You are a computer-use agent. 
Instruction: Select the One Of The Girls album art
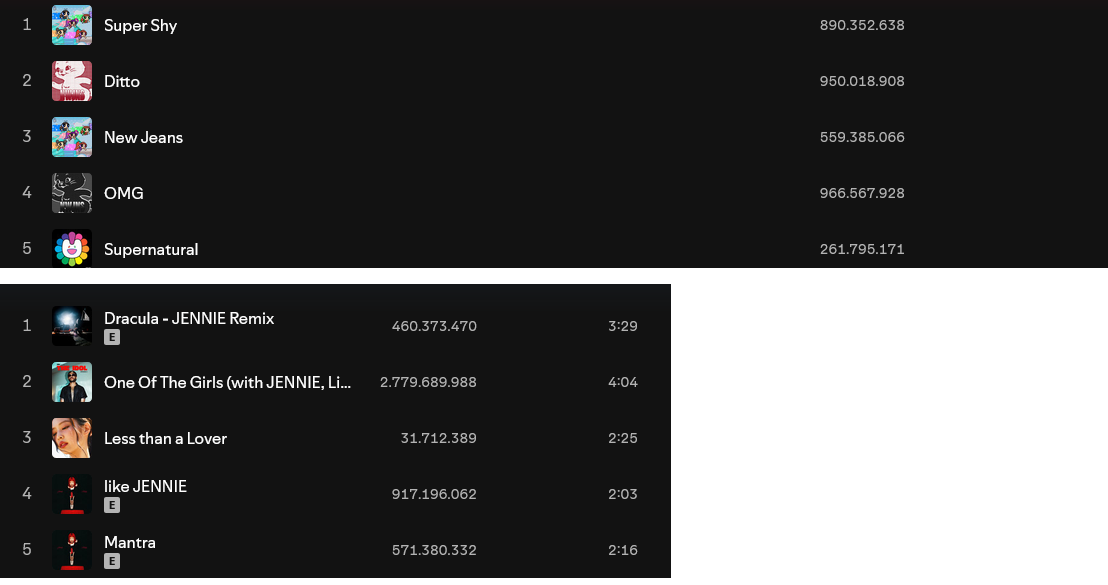(71, 382)
